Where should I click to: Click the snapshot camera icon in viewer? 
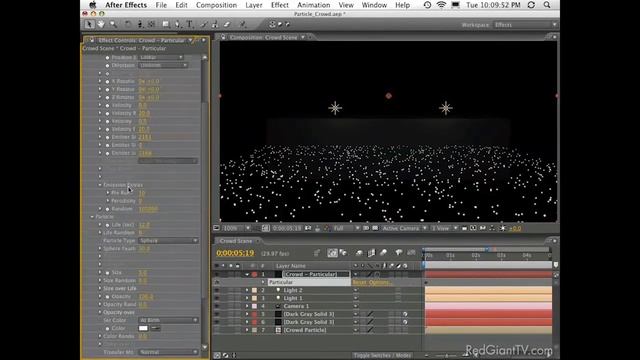pos(308,228)
